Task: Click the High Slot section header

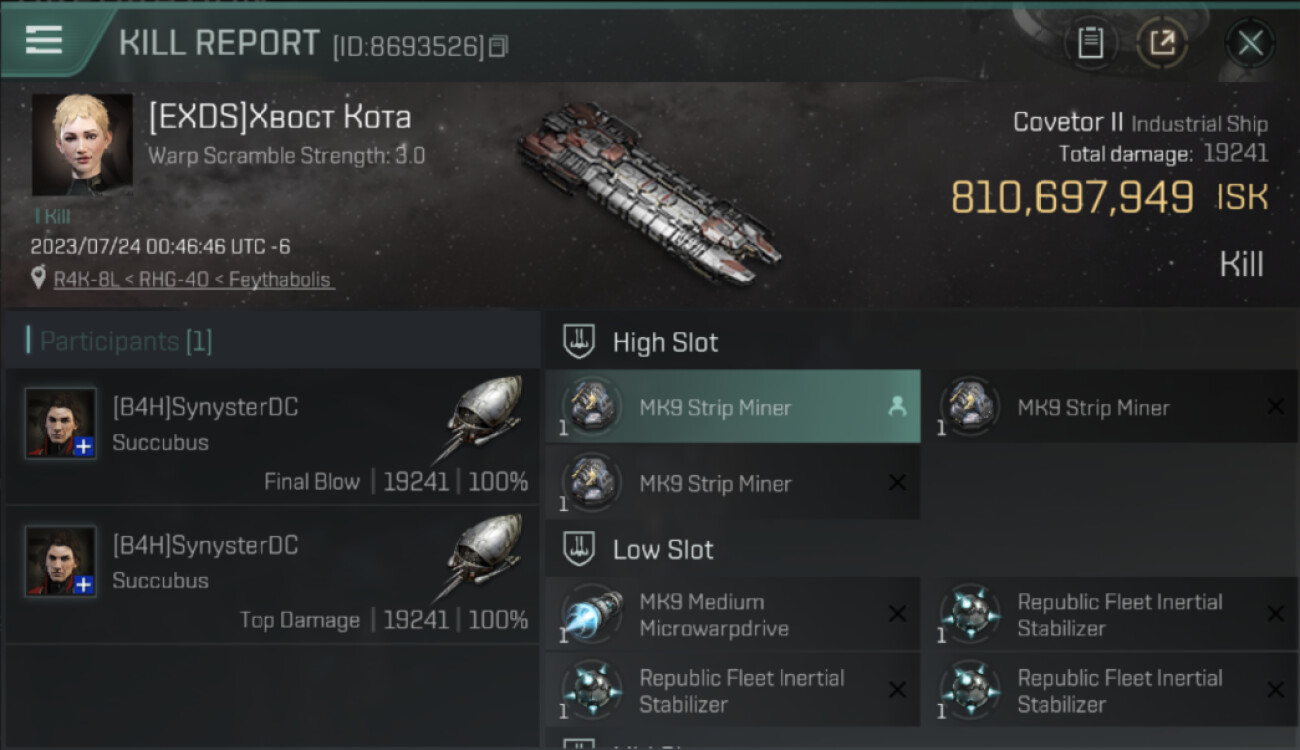Action: (665, 343)
